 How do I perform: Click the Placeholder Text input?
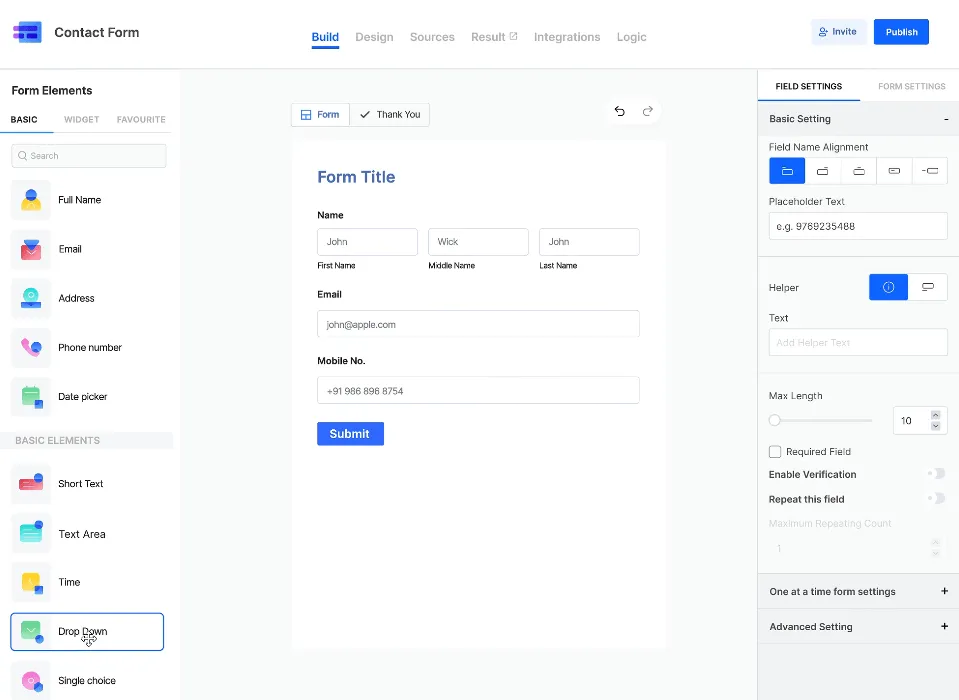(x=858, y=226)
